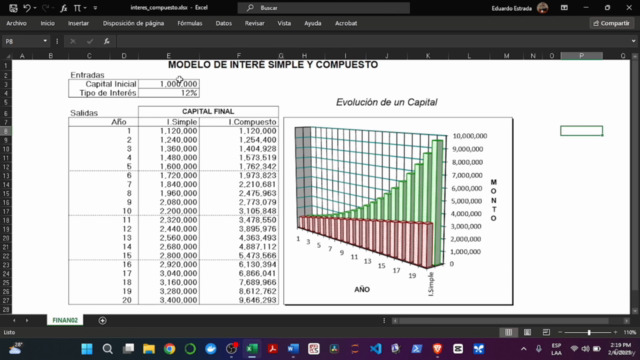This screenshot has height=360, width=640.
Task: Open Google Chrome from taskbar
Action: pos(169,349)
